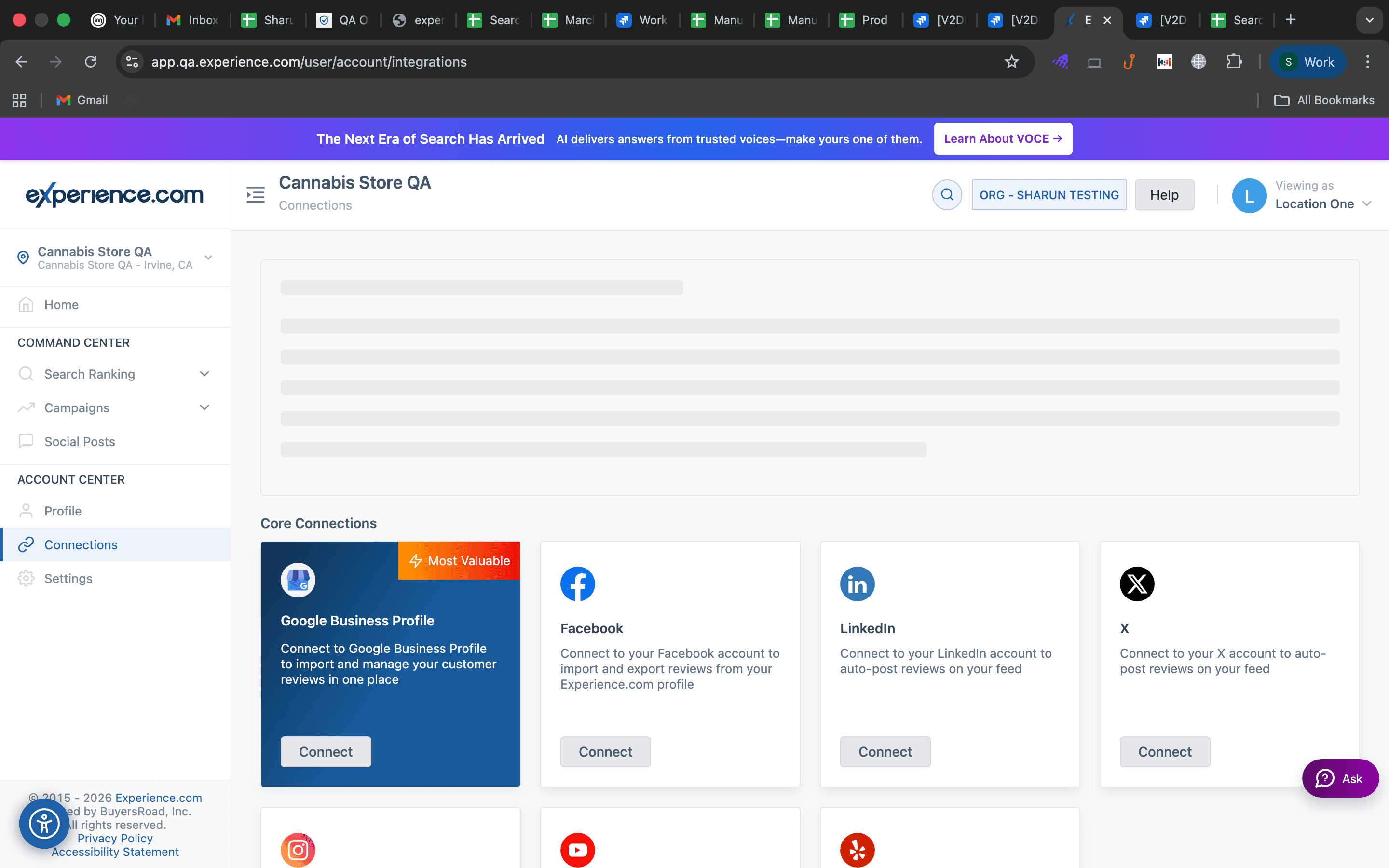Screen dimensions: 1389x868
Task: Open the tab search dropdown arrow
Action: 1370,21
